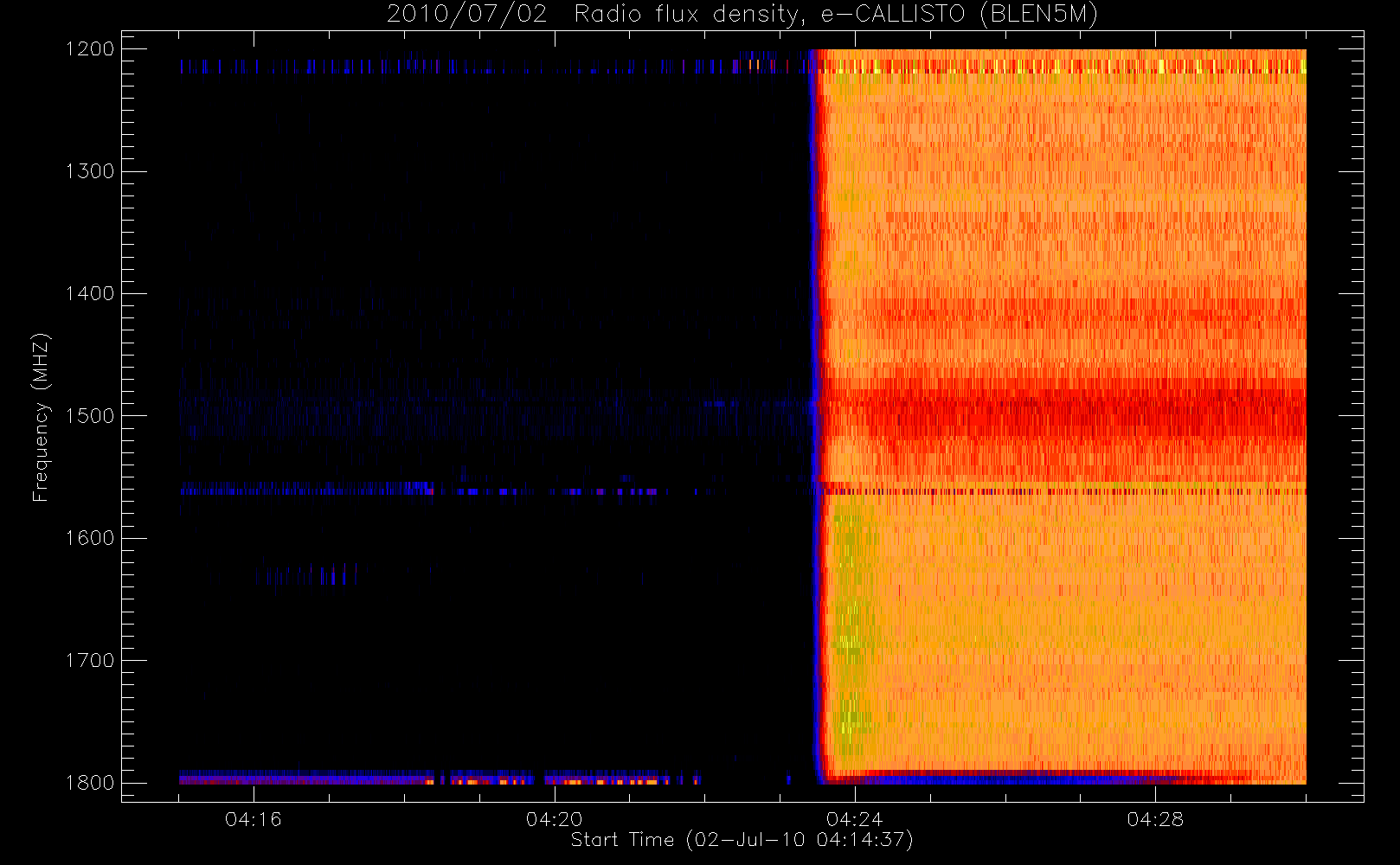
Task: Click the 1200 frequency tick label
Action: point(90,49)
